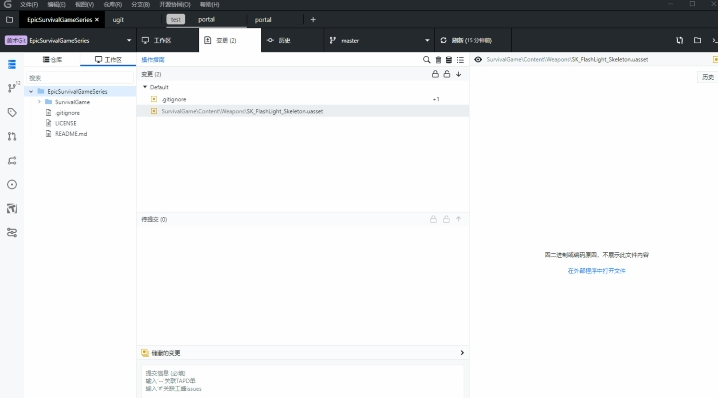Switch to the 工作区 panel tab

[x=108, y=60]
